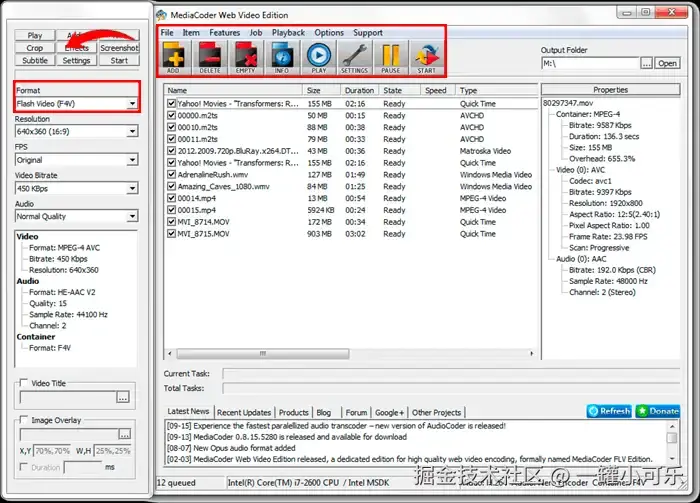Click the Screenshot button in left panel
The width and height of the screenshot is (700, 503).
click(x=119, y=48)
